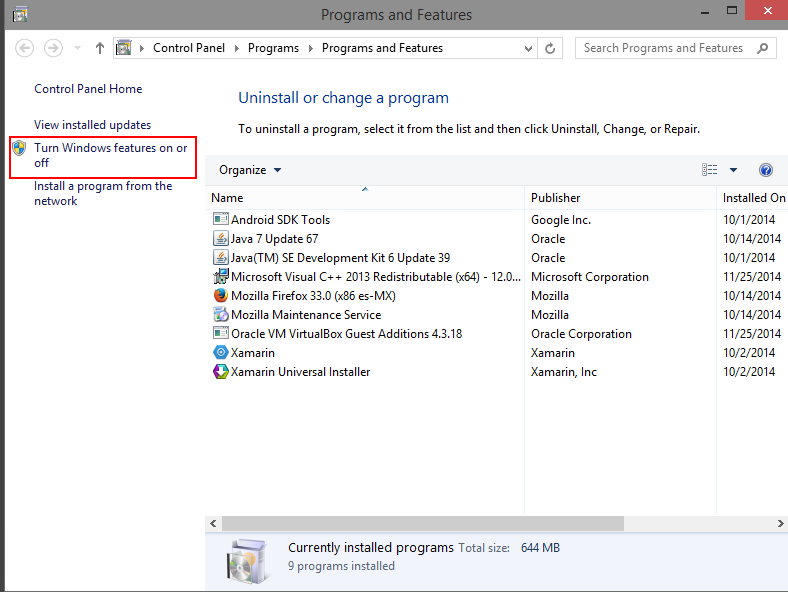Expand arrow after Programs breadcrumb

[x=311, y=48]
